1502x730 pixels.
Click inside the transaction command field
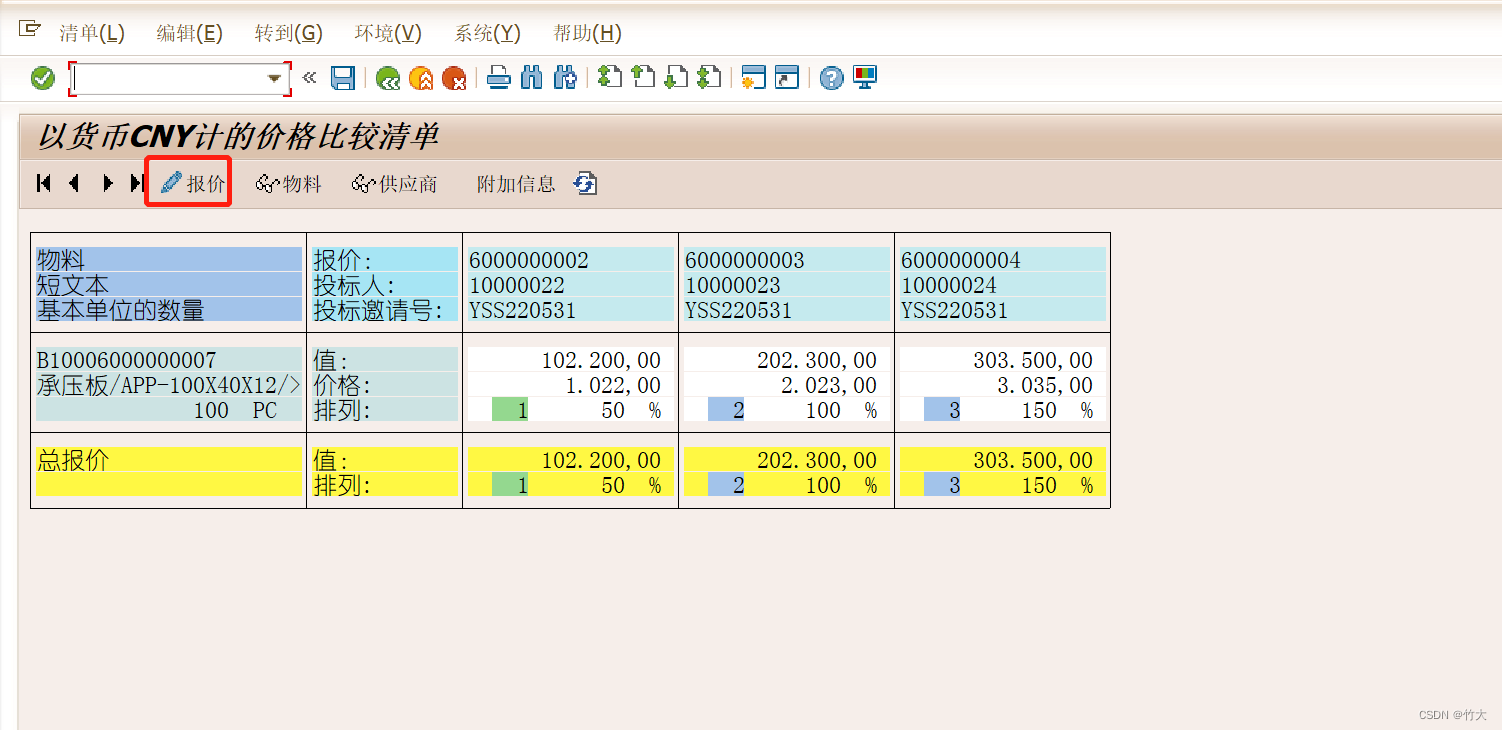(x=168, y=78)
